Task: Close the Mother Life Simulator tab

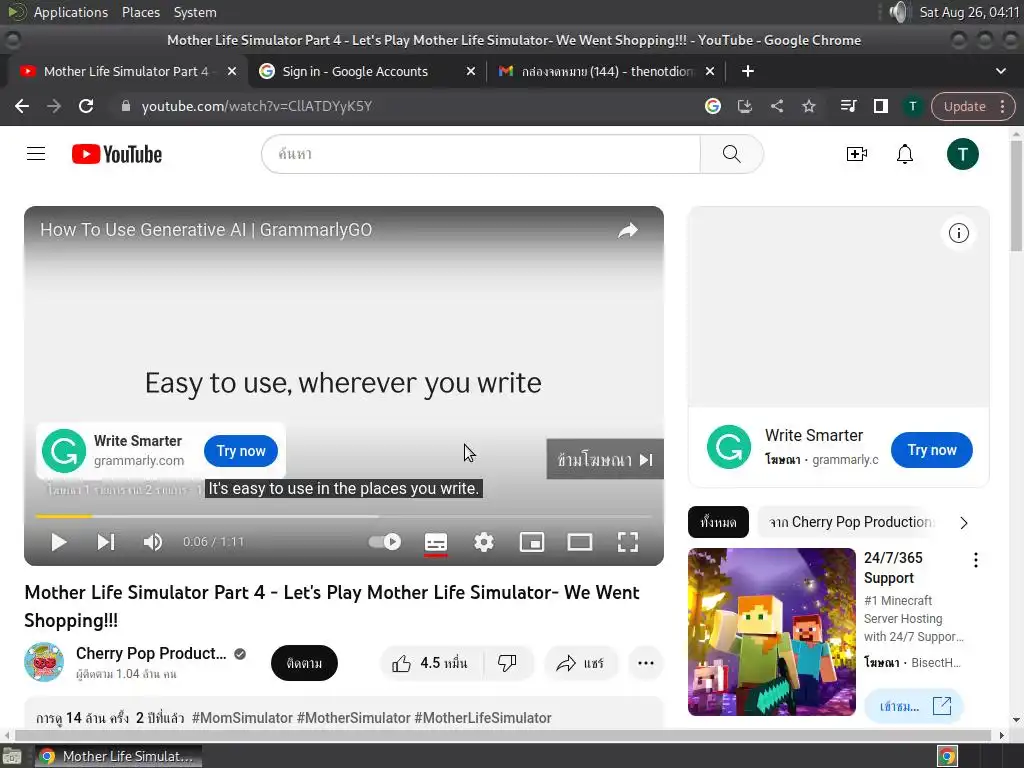Action: [x=232, y=71]
